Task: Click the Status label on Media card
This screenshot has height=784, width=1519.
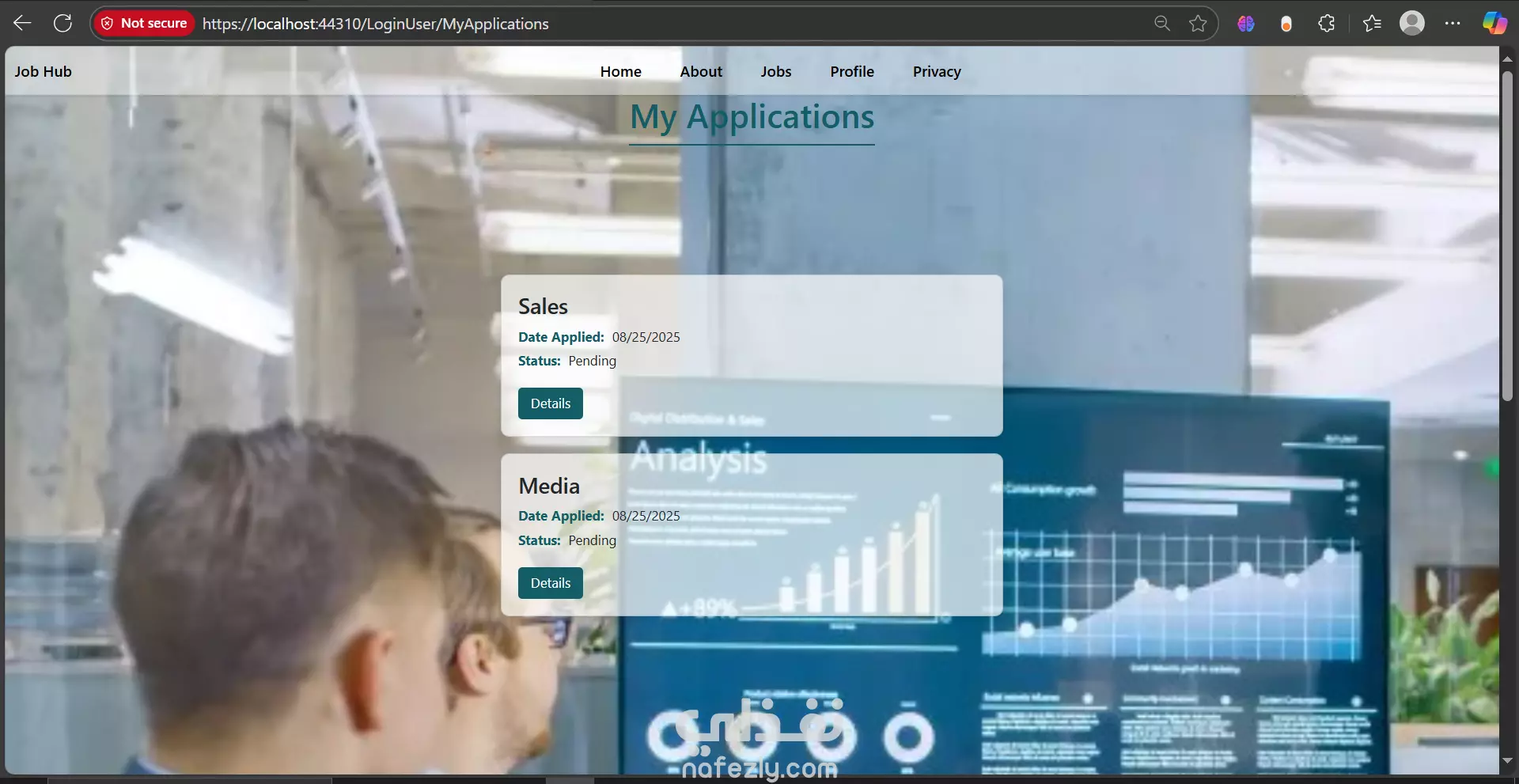Action: pos(540,540)
